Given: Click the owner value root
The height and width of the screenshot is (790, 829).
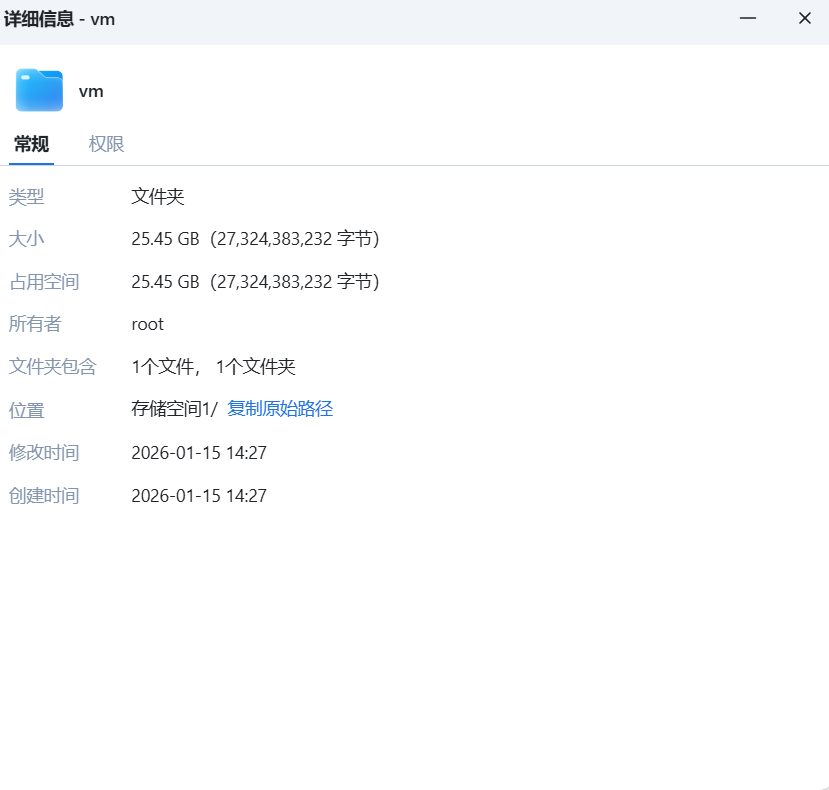Looking at the screenshot, I should (x=147, y=324).
